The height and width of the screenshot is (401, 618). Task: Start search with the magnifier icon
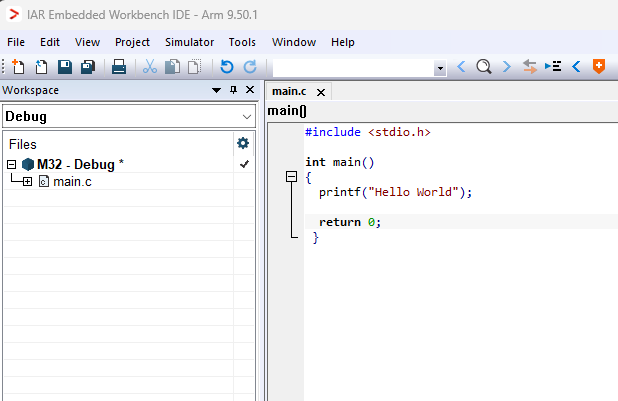point(484,67)
